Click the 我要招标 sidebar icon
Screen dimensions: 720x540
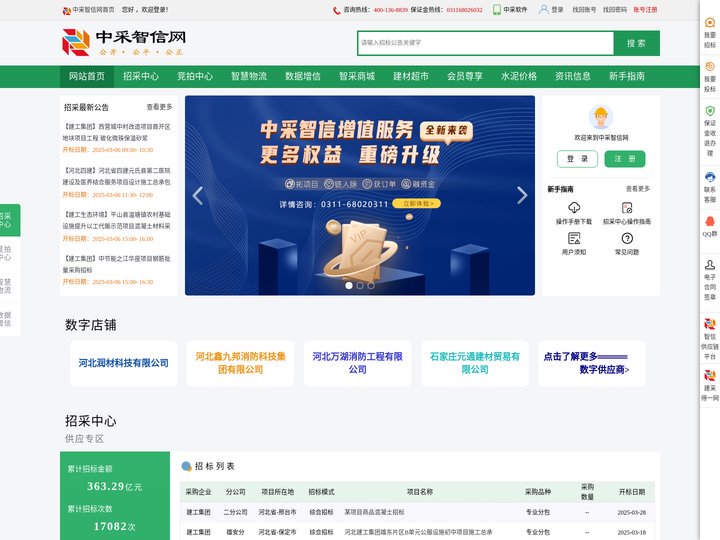point(710,23)
